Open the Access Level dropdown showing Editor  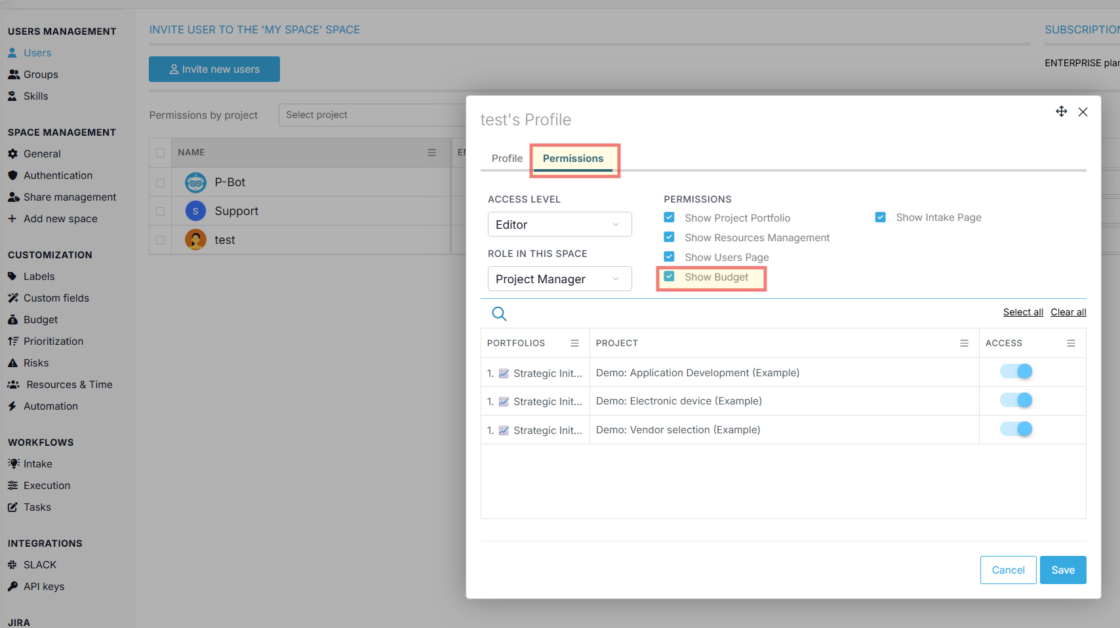click(x=559, y=224)
